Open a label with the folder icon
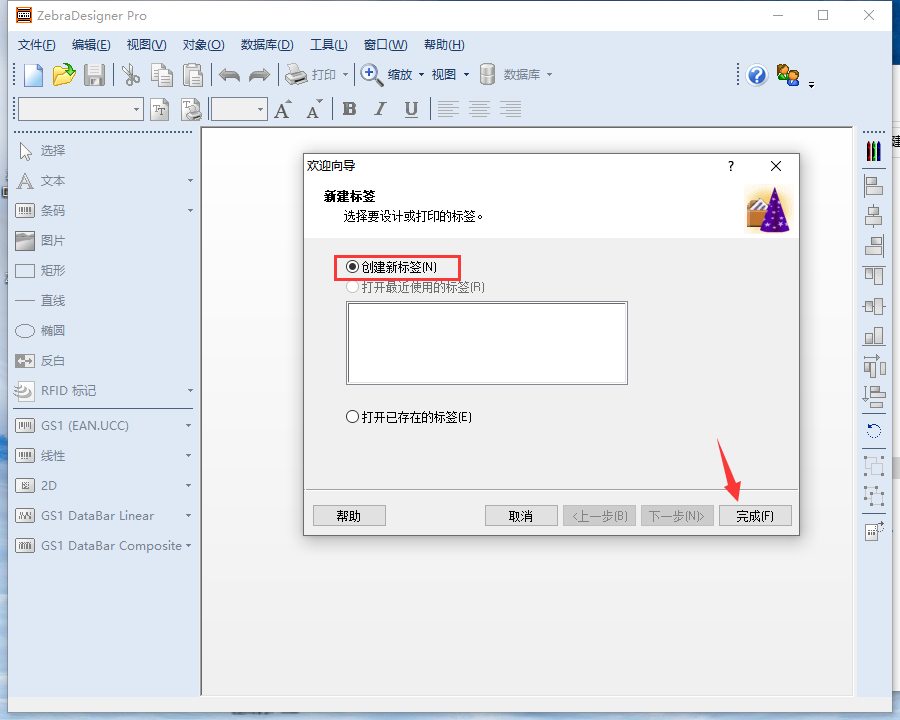 tap(64, 75)
